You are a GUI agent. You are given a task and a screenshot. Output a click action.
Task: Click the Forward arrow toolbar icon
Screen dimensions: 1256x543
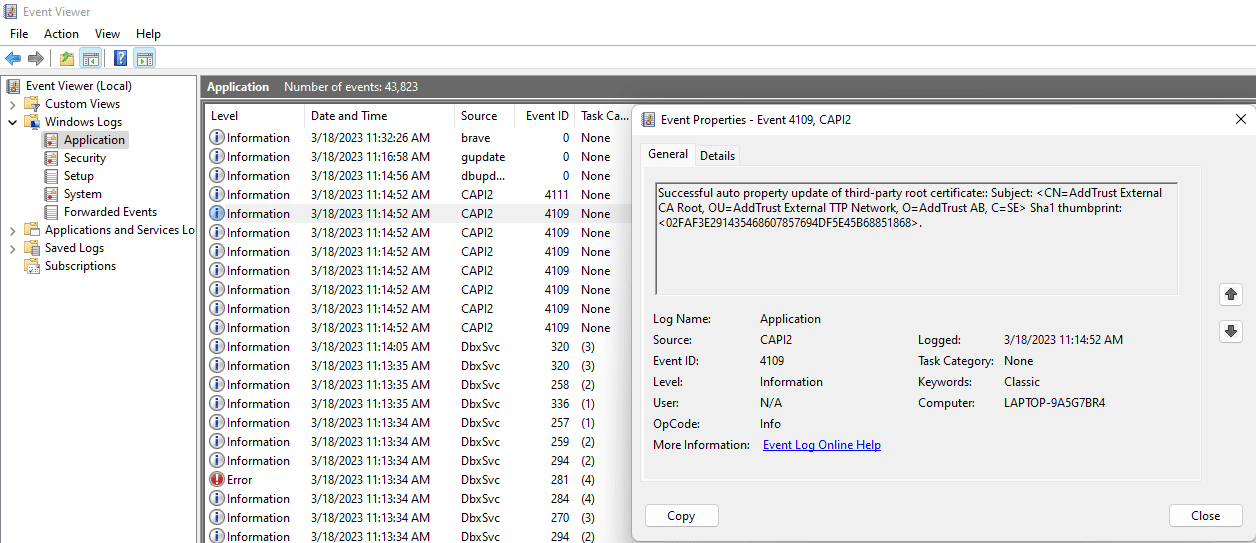(36, 58)
